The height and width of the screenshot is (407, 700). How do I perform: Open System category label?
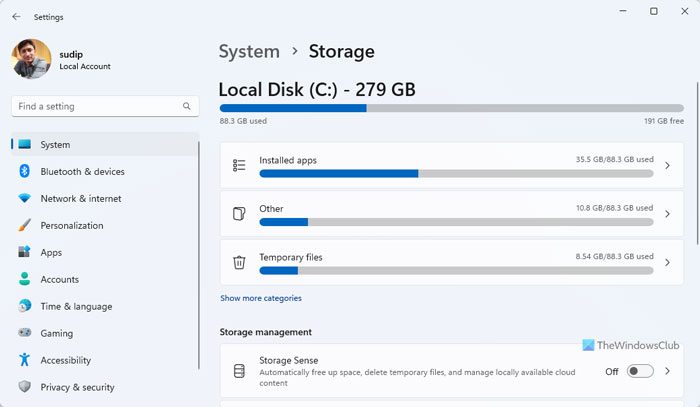tap(55, 145)
